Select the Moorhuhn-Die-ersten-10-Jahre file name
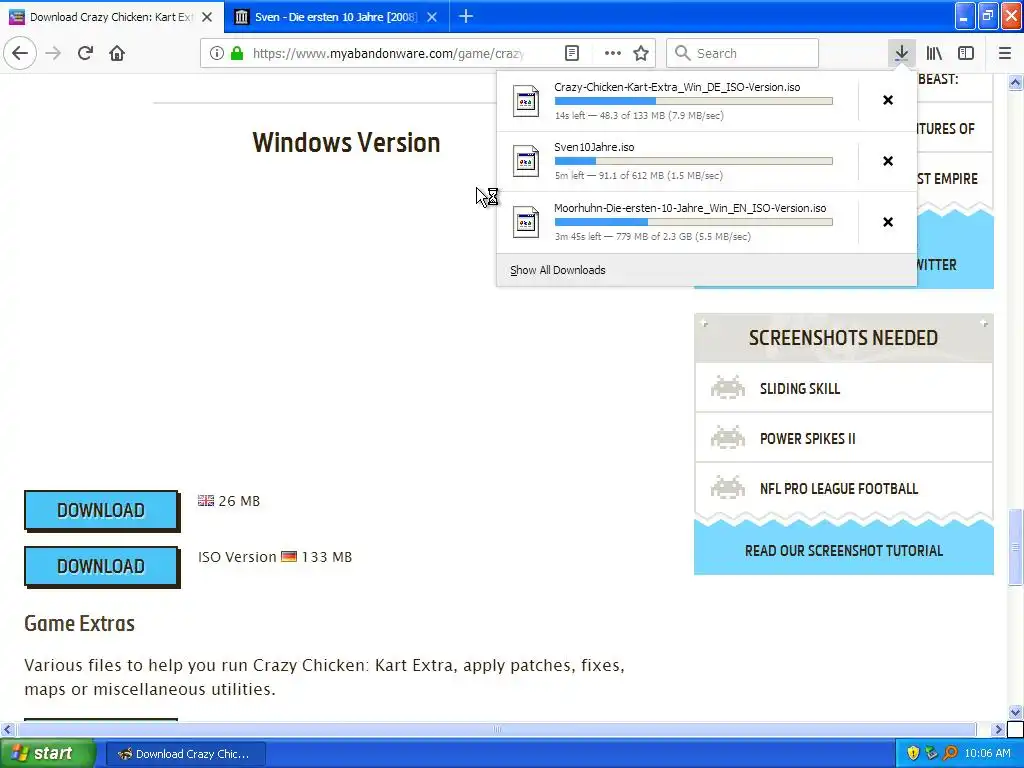The width and height of the screenshot is (1024, 768). pos(690,208)
